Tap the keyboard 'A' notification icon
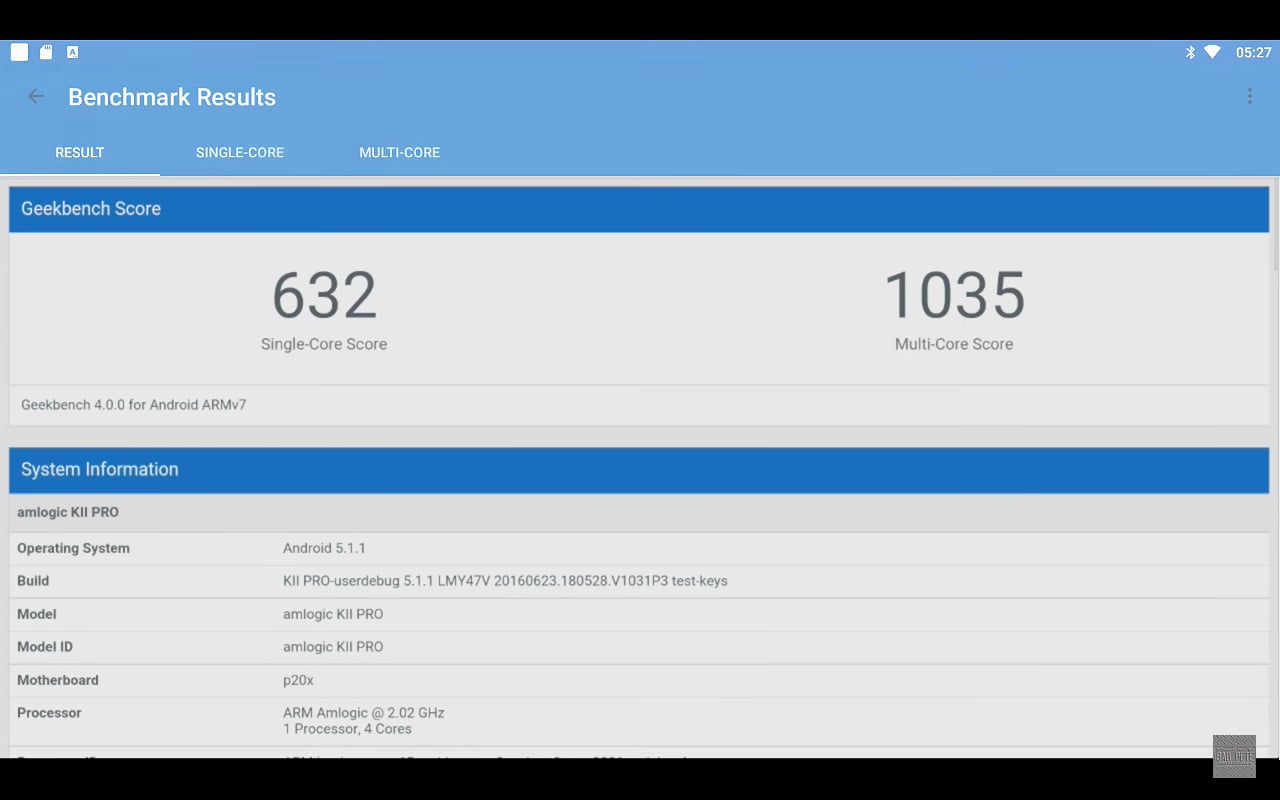The height and width of the screenshot is (800, 1280). (x=72, y=52)
